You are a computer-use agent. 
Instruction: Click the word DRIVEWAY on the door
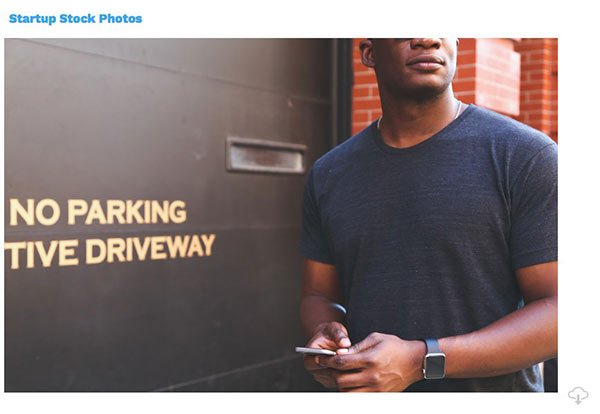click(x=150, y=249)
